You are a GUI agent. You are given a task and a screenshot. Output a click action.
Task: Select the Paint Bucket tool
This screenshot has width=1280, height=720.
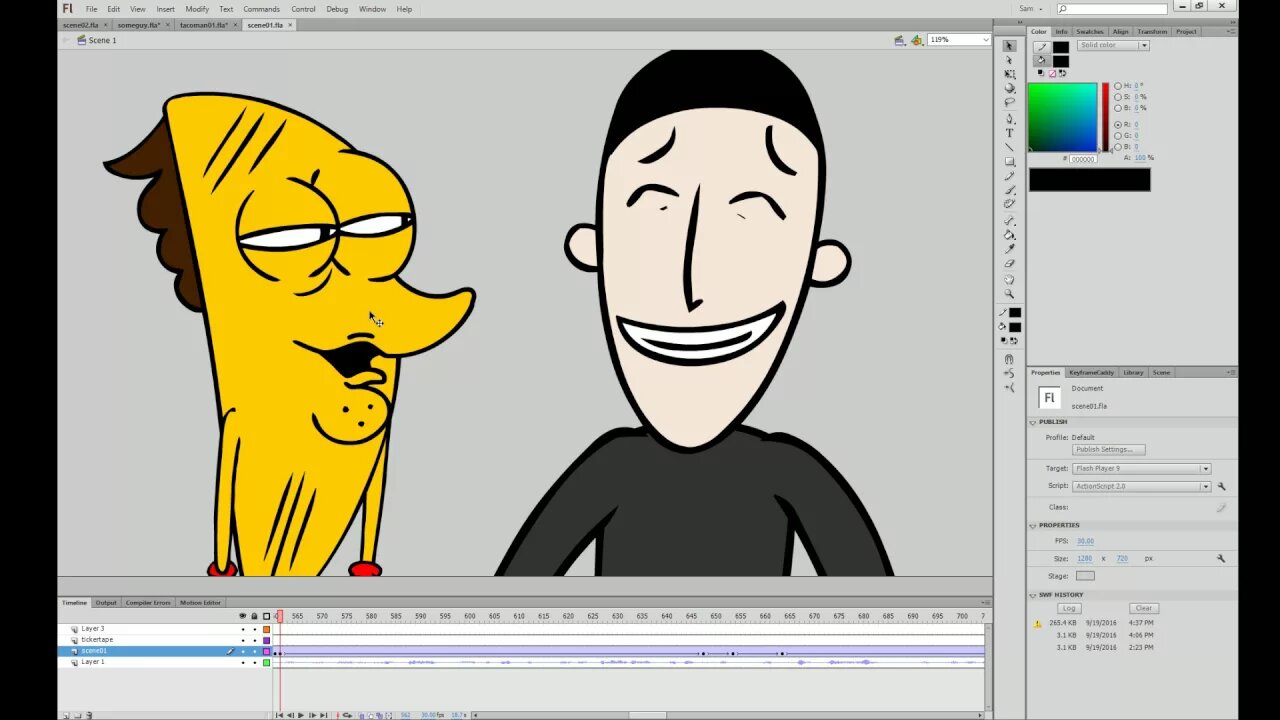coord(1009,235)
